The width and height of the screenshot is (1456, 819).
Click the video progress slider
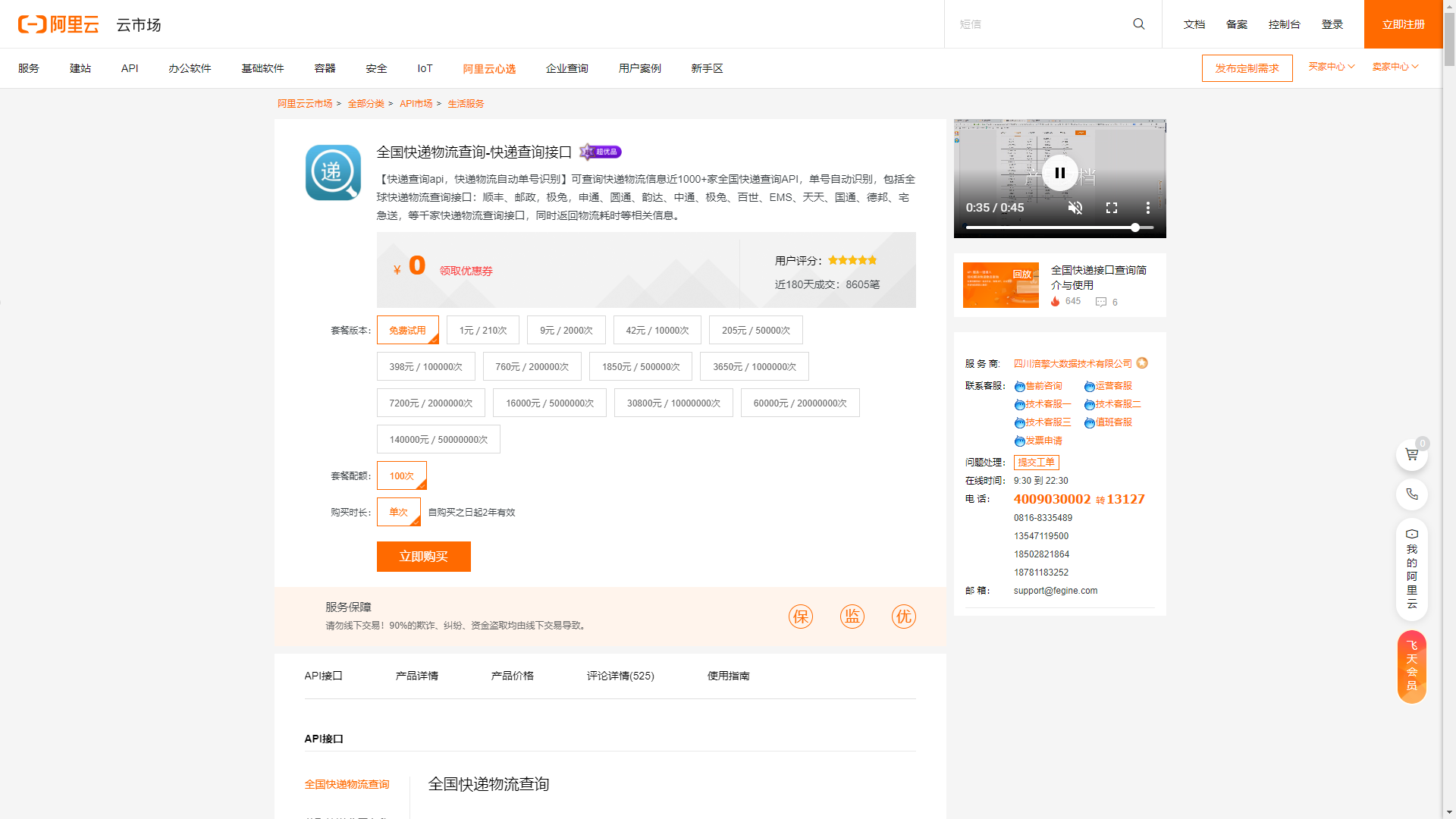1060,227
